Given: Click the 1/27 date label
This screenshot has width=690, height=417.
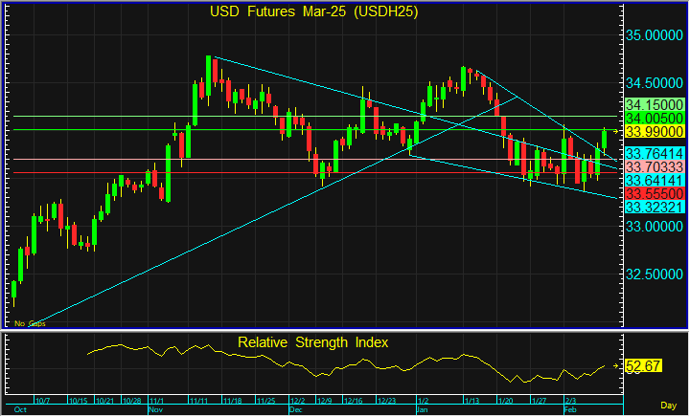Looking at the screenshot, I should [539, 401].
